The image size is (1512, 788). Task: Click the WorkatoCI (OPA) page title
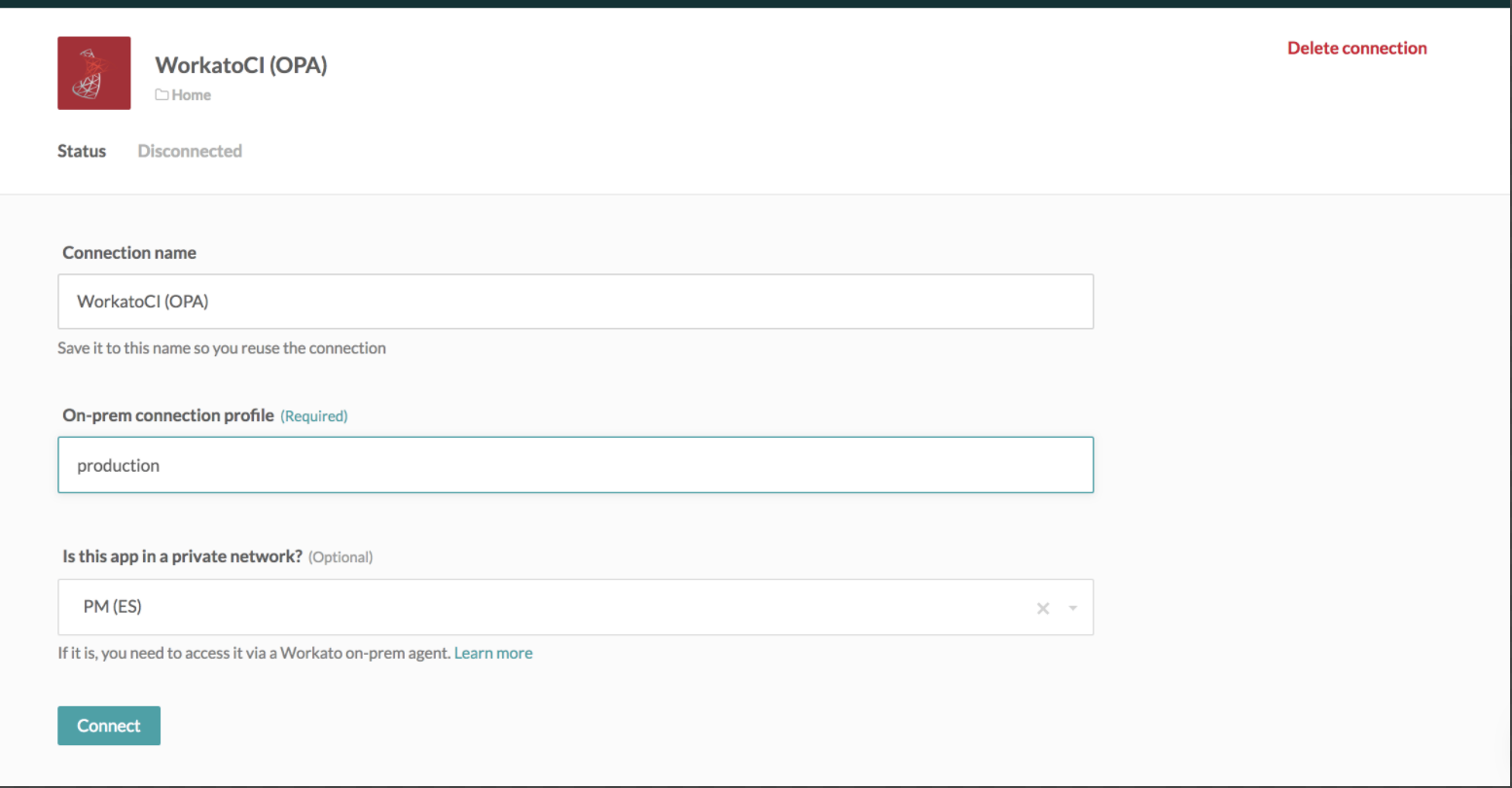pyautogui.click(x=241, y=65)
